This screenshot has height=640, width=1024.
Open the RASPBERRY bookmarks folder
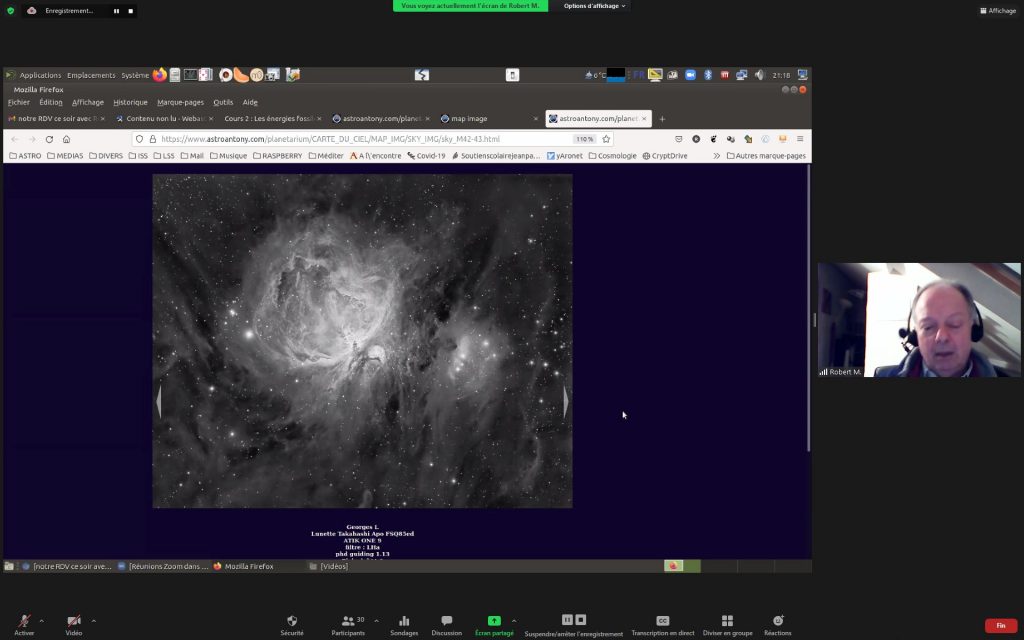coord(278,156)
